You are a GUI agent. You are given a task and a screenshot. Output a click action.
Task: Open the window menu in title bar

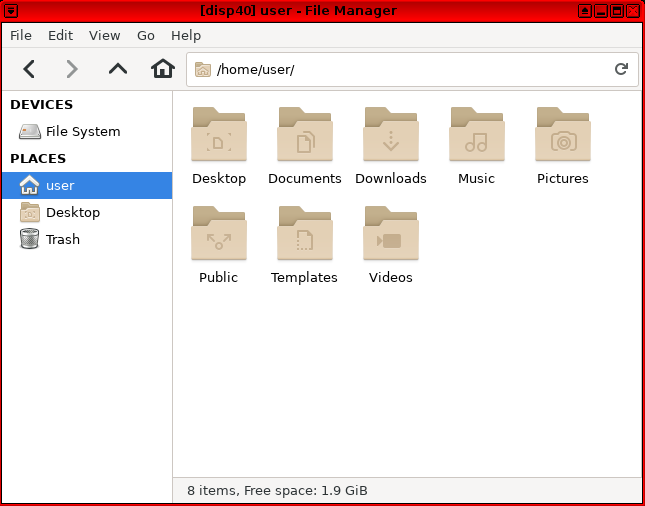(10, 10)
